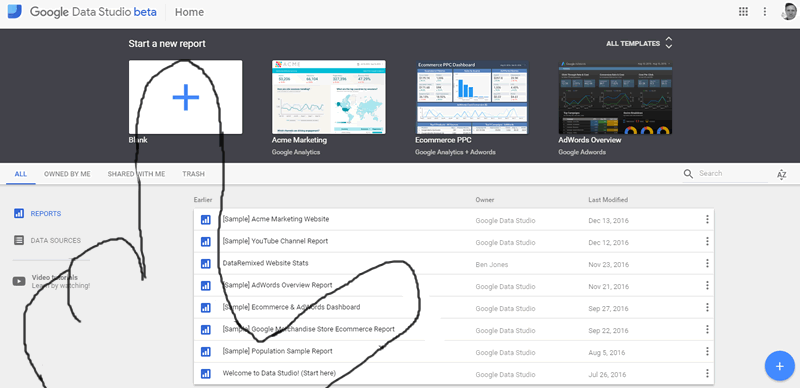800x388 pixels.
Task: Open more options for DataRemixed Website Stats row
Action: point(707,263)
